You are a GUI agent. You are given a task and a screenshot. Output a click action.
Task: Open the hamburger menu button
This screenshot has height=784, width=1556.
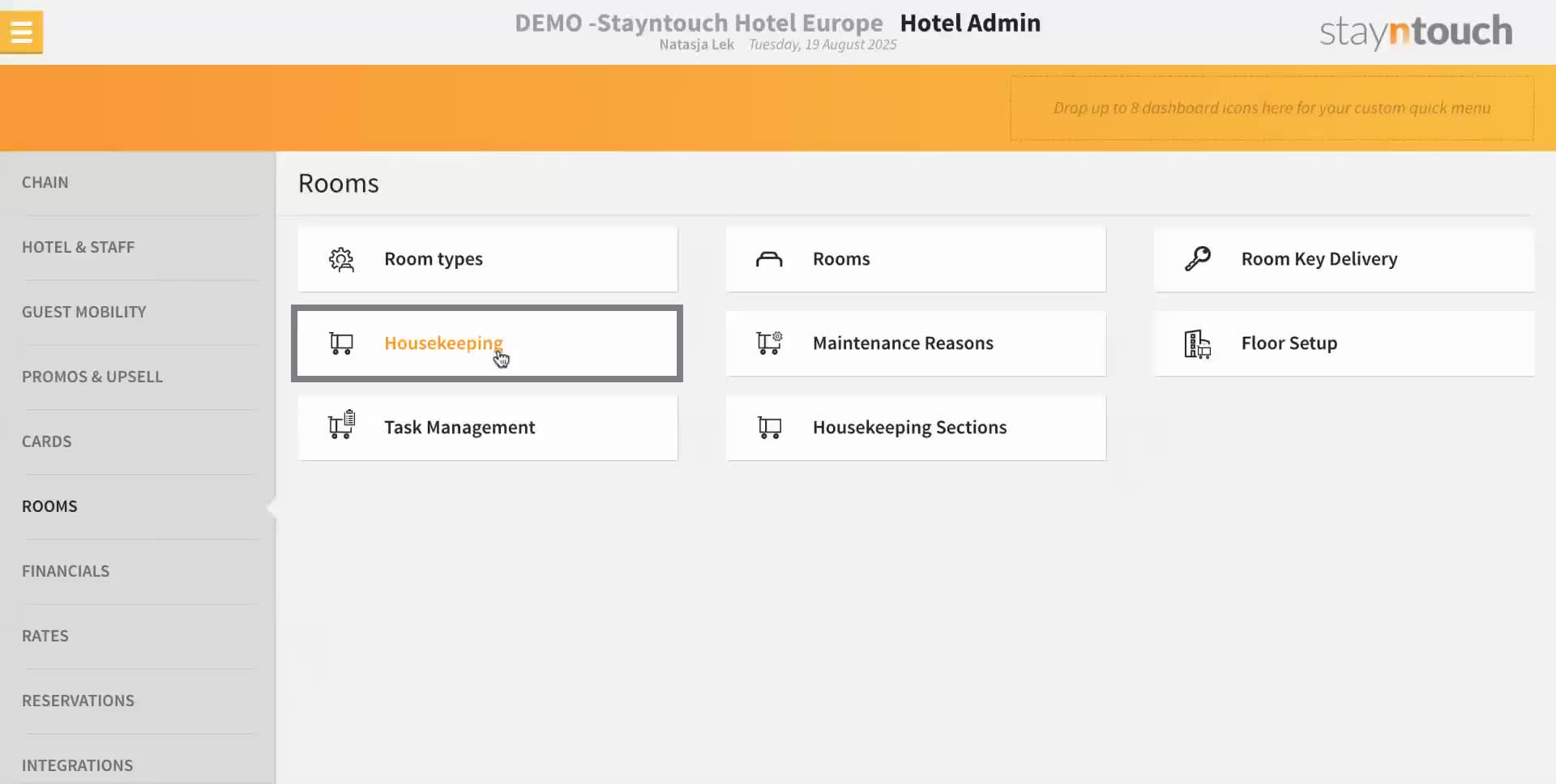pos(21,32)
